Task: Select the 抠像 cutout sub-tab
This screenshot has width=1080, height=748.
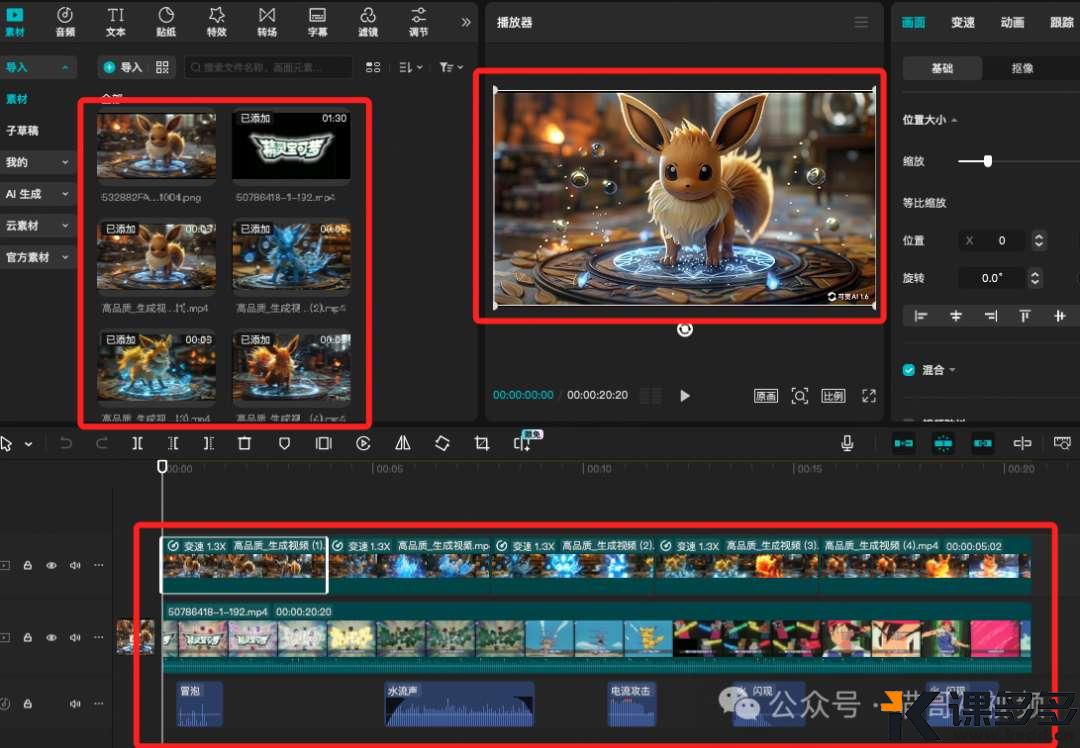Action: pyautogui.click(x=1023, y=68)
